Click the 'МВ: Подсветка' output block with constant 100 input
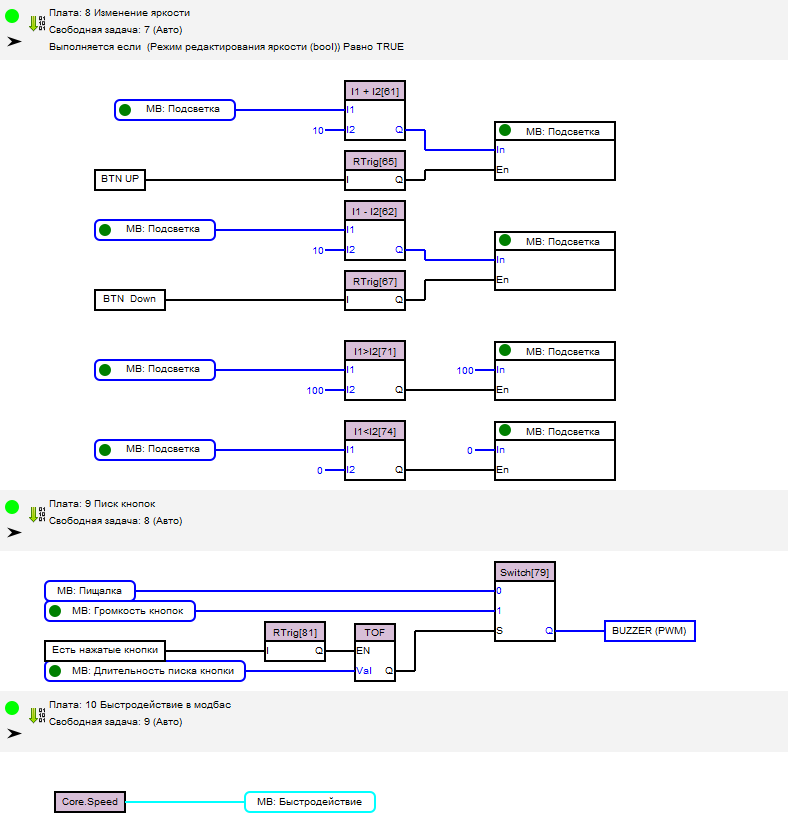Viewport: 788px width, 839px height. pyautogui.click(x=555, y=371)
